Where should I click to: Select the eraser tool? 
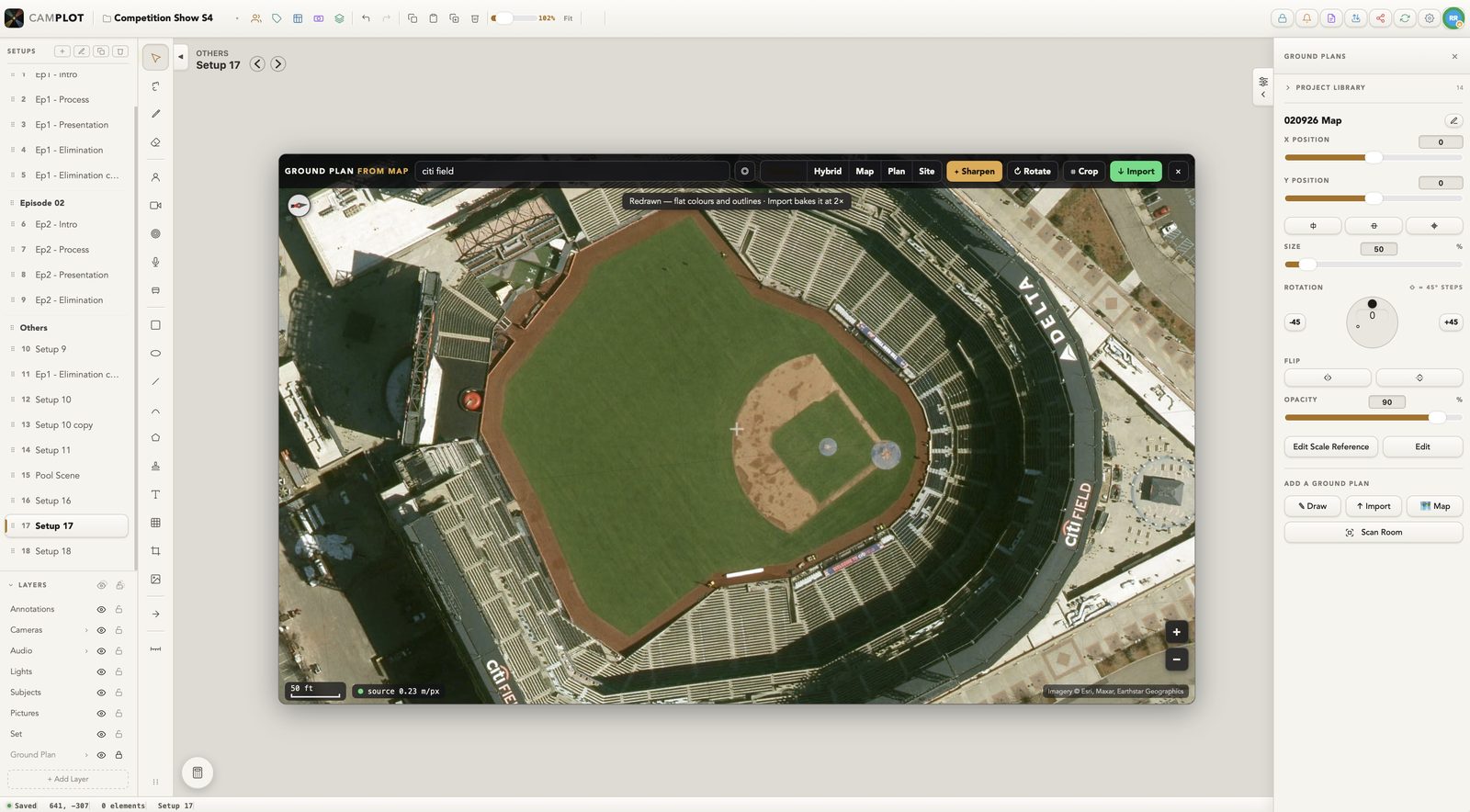click(155, 142)
